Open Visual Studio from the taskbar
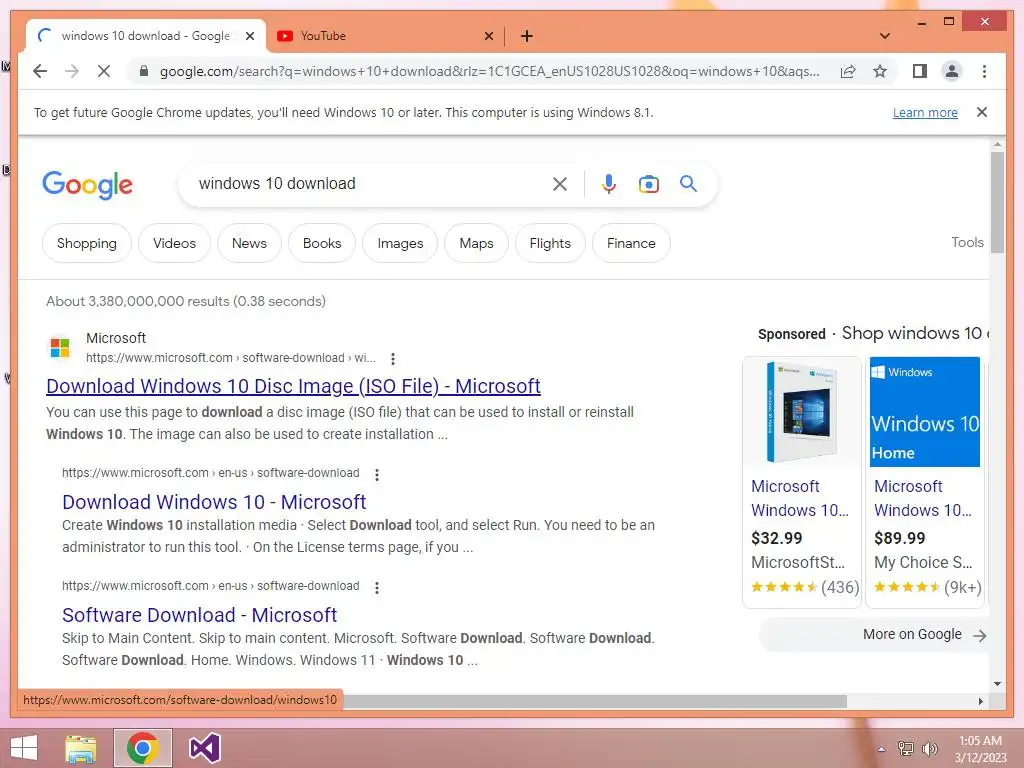The width and height of the screenshot is (1024, 768). (204, 748)
